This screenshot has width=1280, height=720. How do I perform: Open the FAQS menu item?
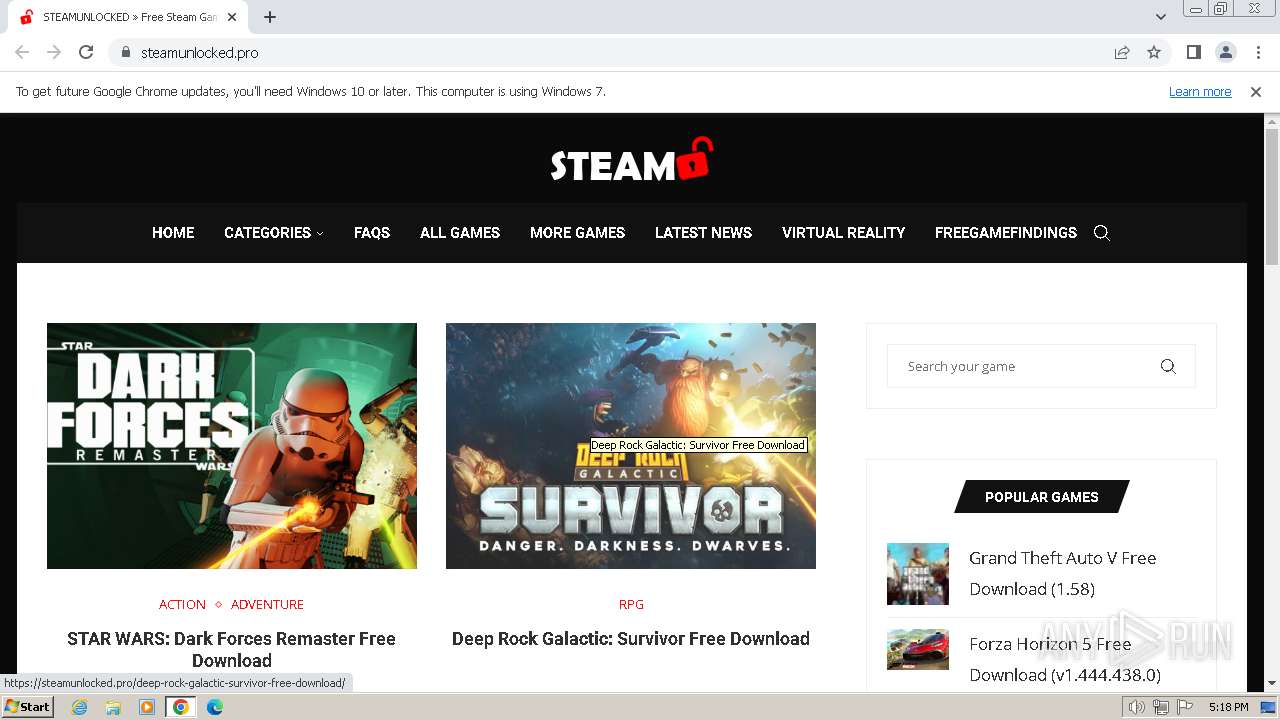(372, 232)
